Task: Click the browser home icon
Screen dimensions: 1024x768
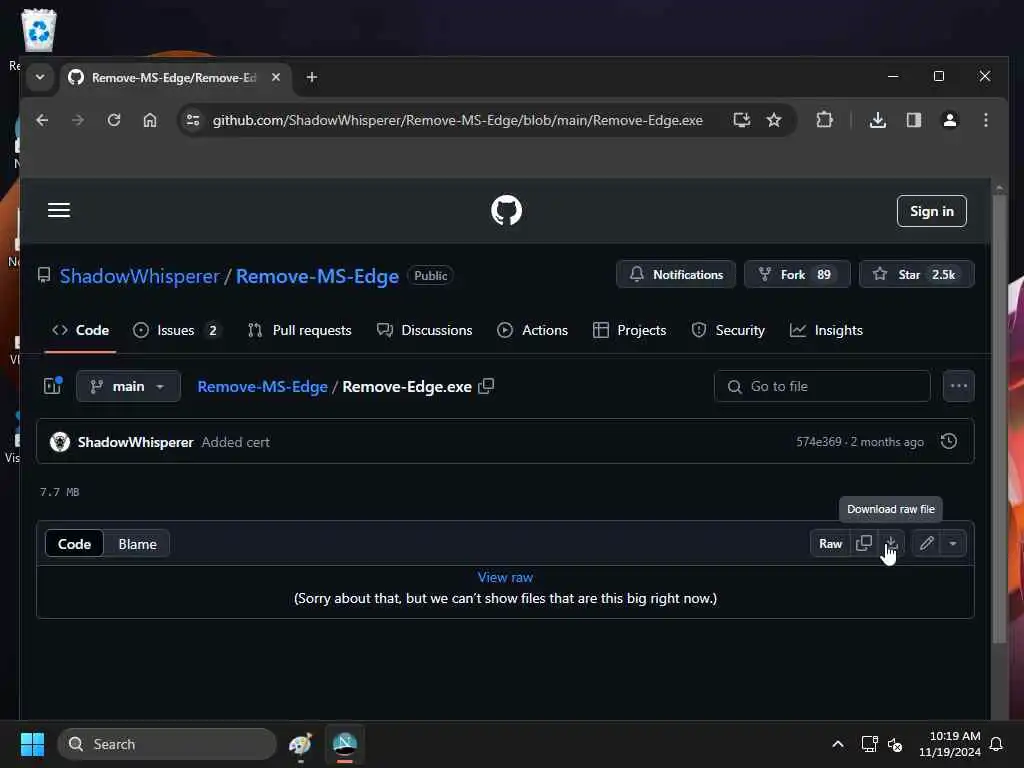Action: pyautogui.click(x=150, y=120)
